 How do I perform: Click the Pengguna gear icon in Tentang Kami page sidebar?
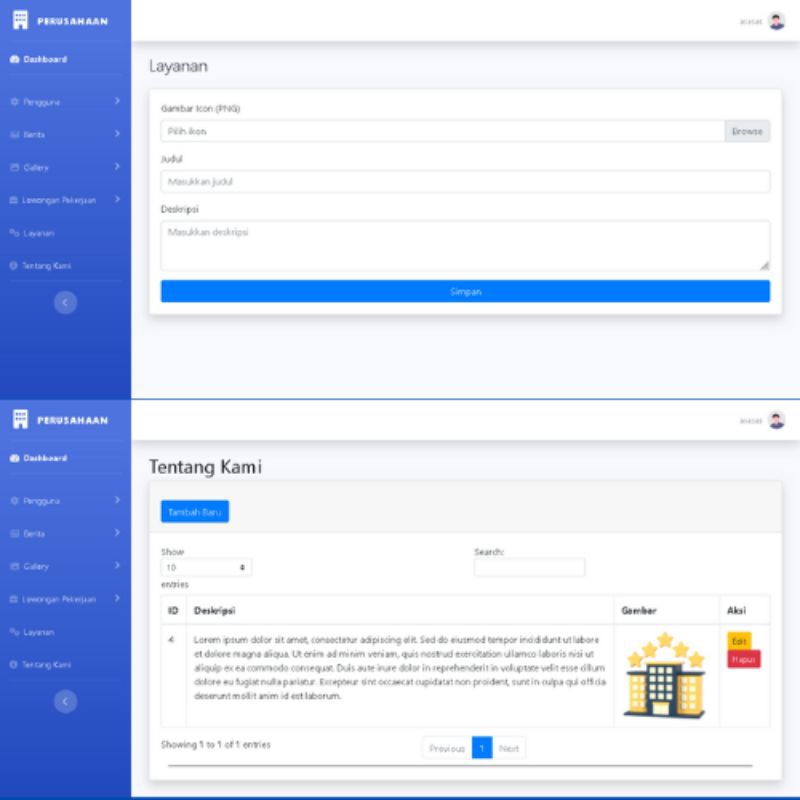14,501
